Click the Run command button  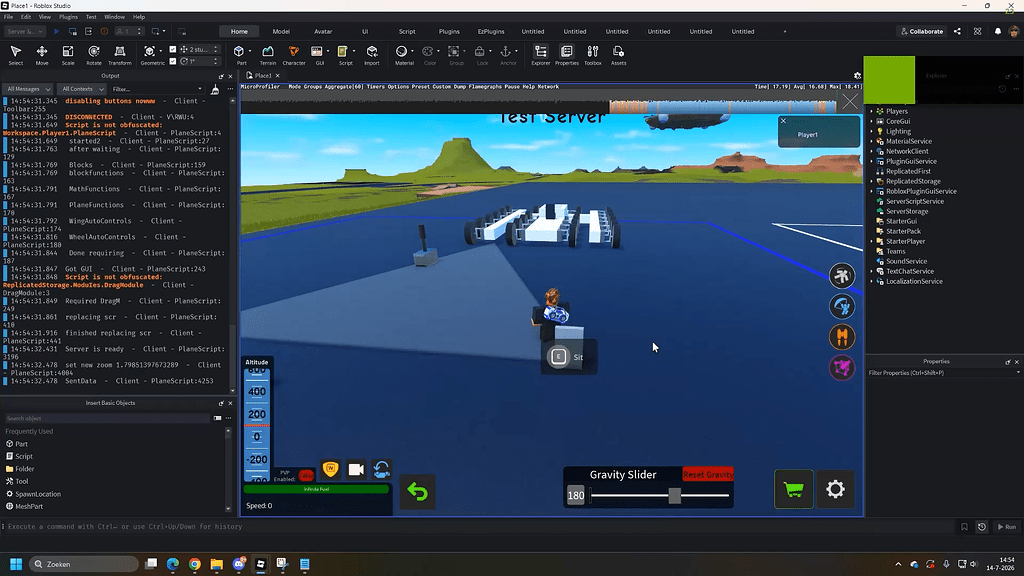[1006, 526]
